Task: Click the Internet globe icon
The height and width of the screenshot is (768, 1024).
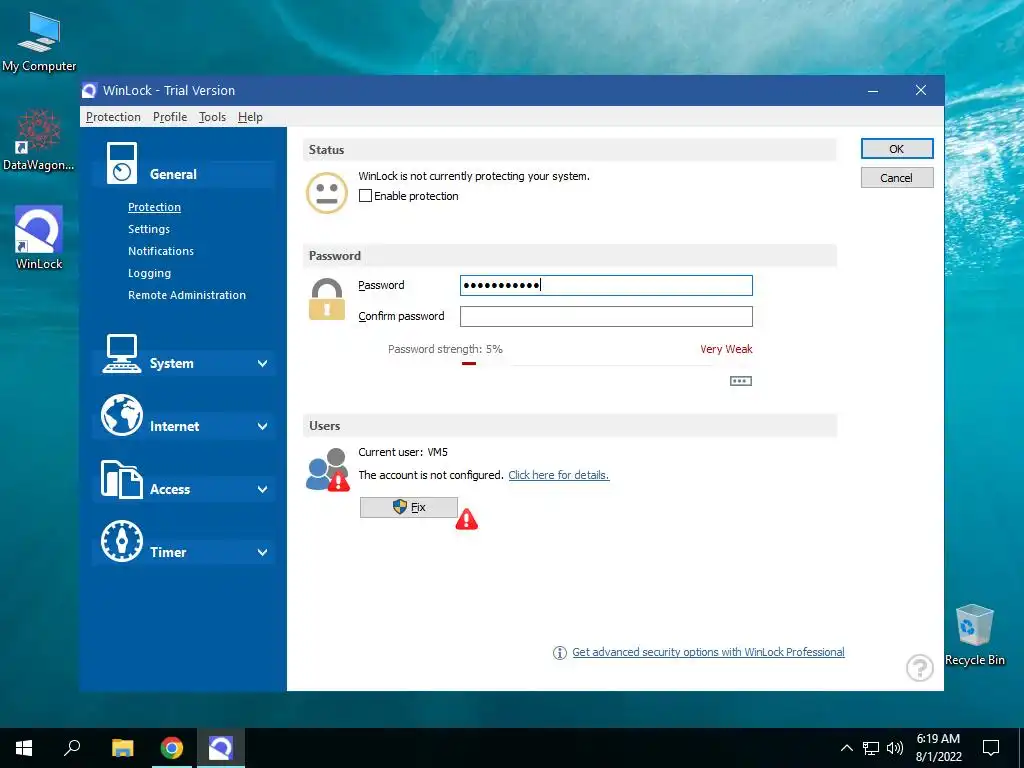Action: pyautogui.click(x=121, y=415)
